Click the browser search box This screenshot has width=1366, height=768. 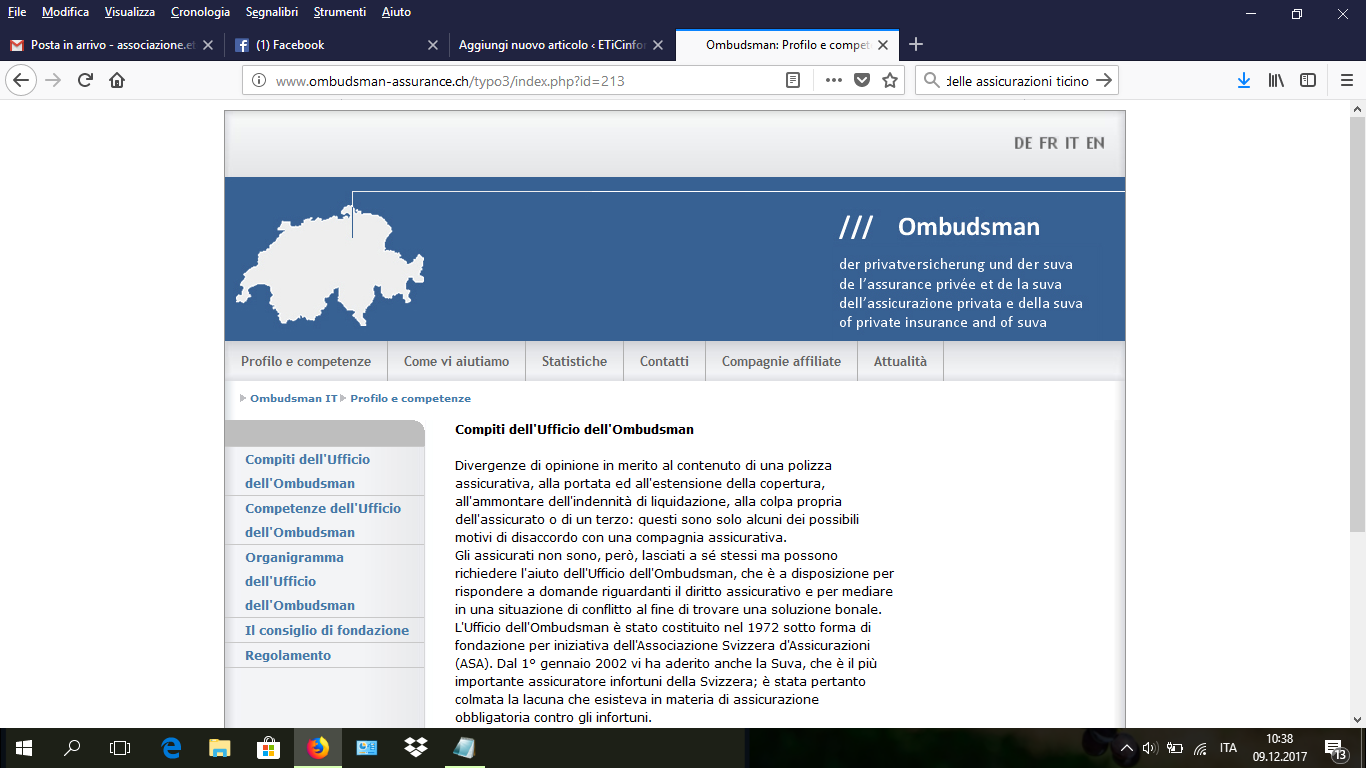point(1017,81)
